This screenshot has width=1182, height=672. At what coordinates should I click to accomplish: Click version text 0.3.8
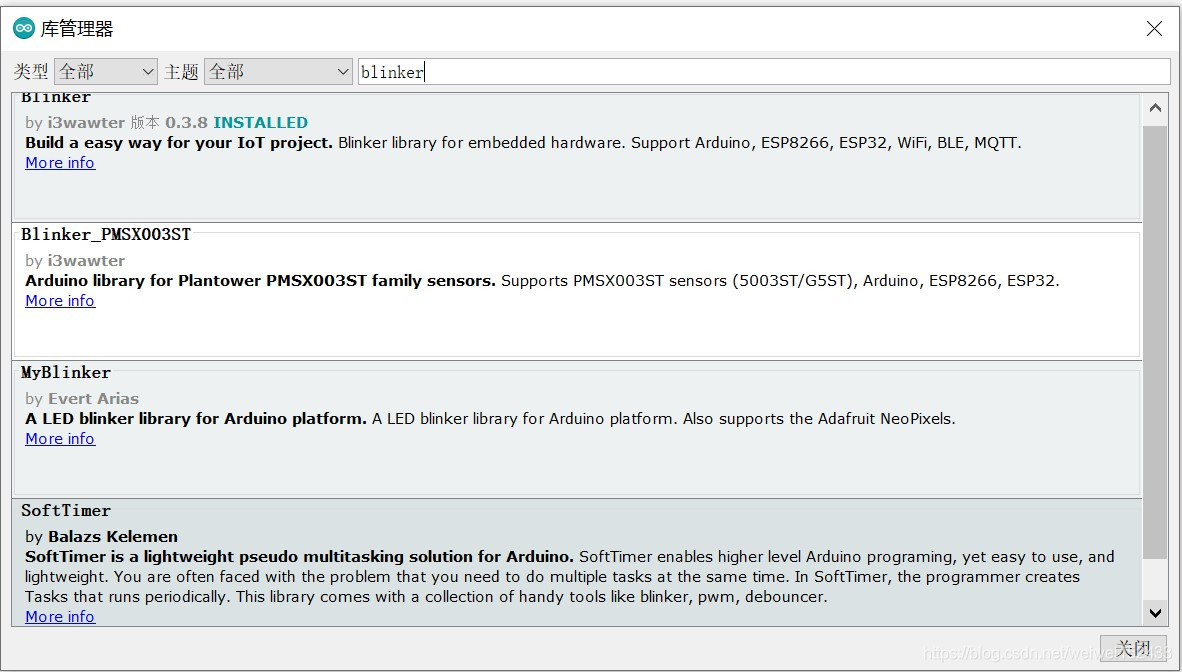tap(187, 122)
